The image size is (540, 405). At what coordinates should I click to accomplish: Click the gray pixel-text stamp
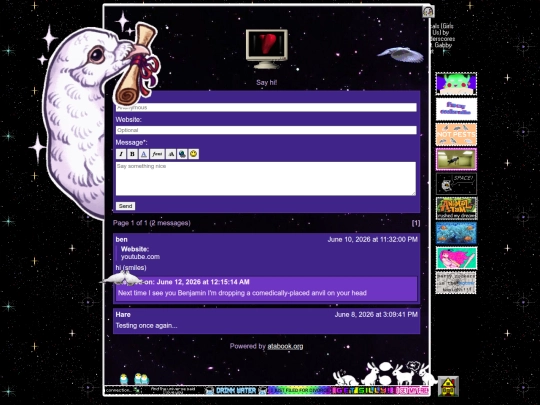pos(456,283)
